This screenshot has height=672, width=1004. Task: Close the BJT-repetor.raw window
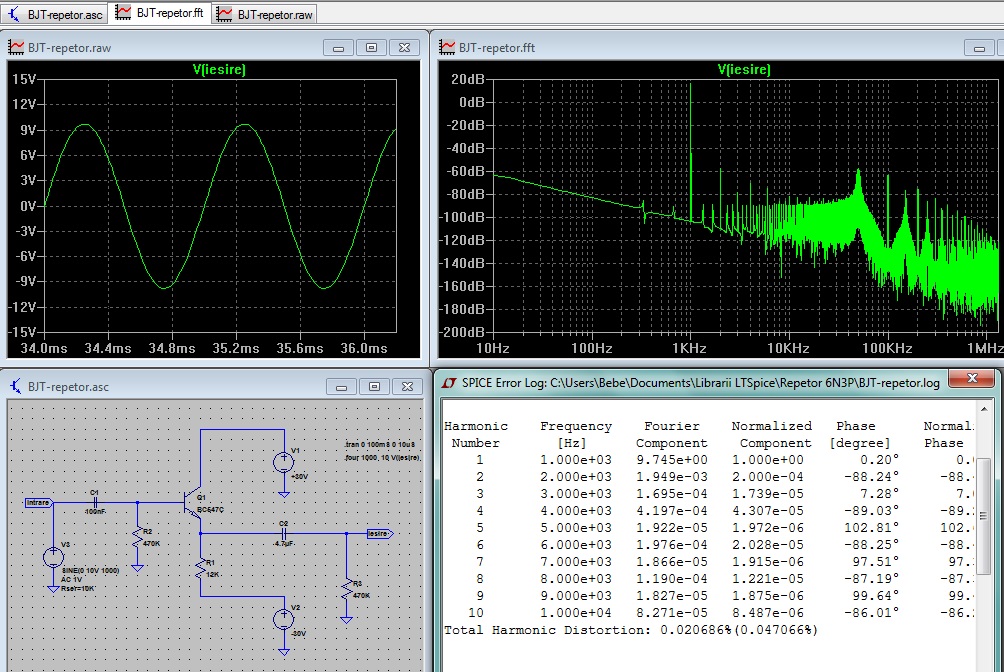pyautogui.click(x=405, y=48)
